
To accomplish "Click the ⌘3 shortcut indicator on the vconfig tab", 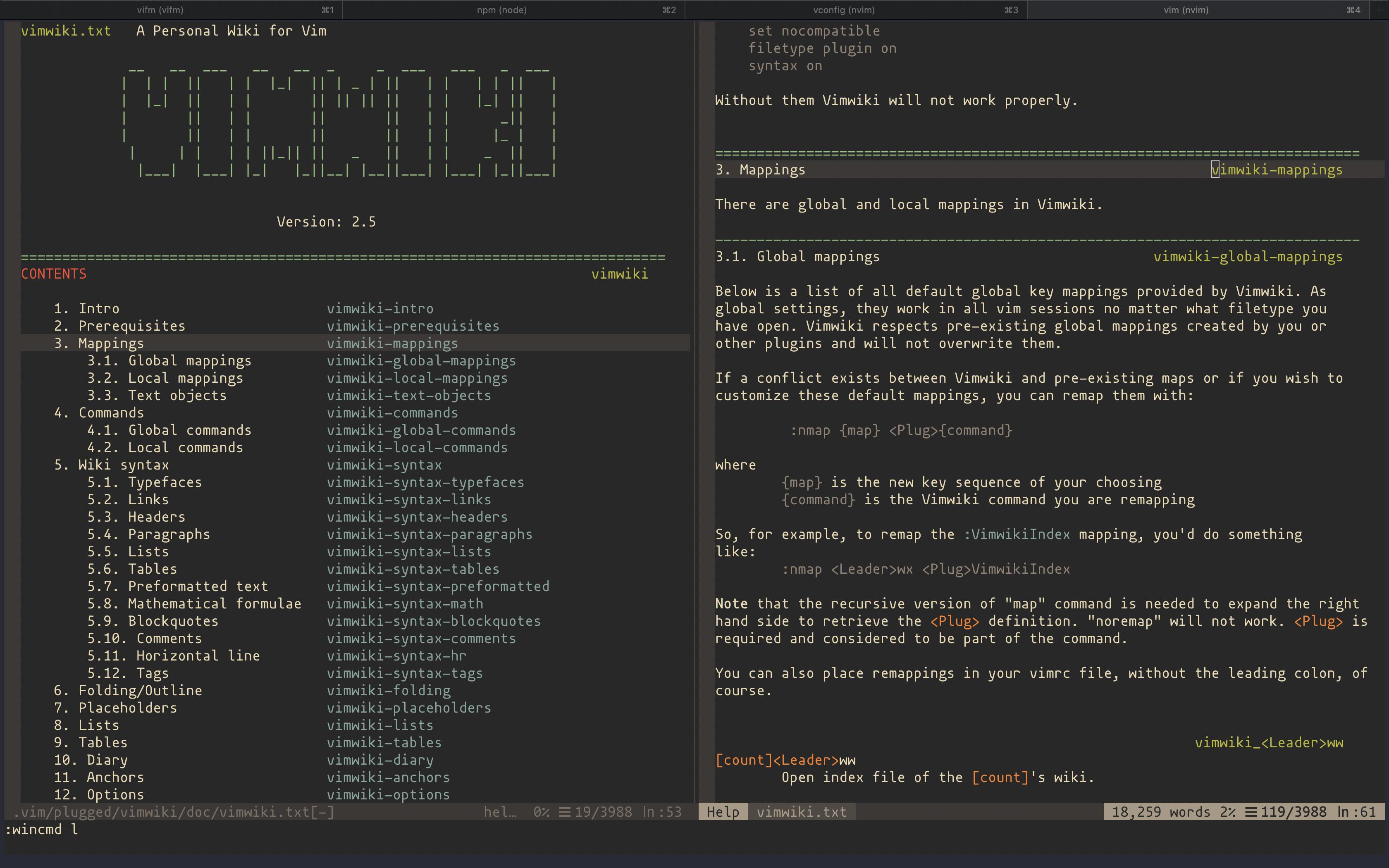I will (x=1011, y=10).
